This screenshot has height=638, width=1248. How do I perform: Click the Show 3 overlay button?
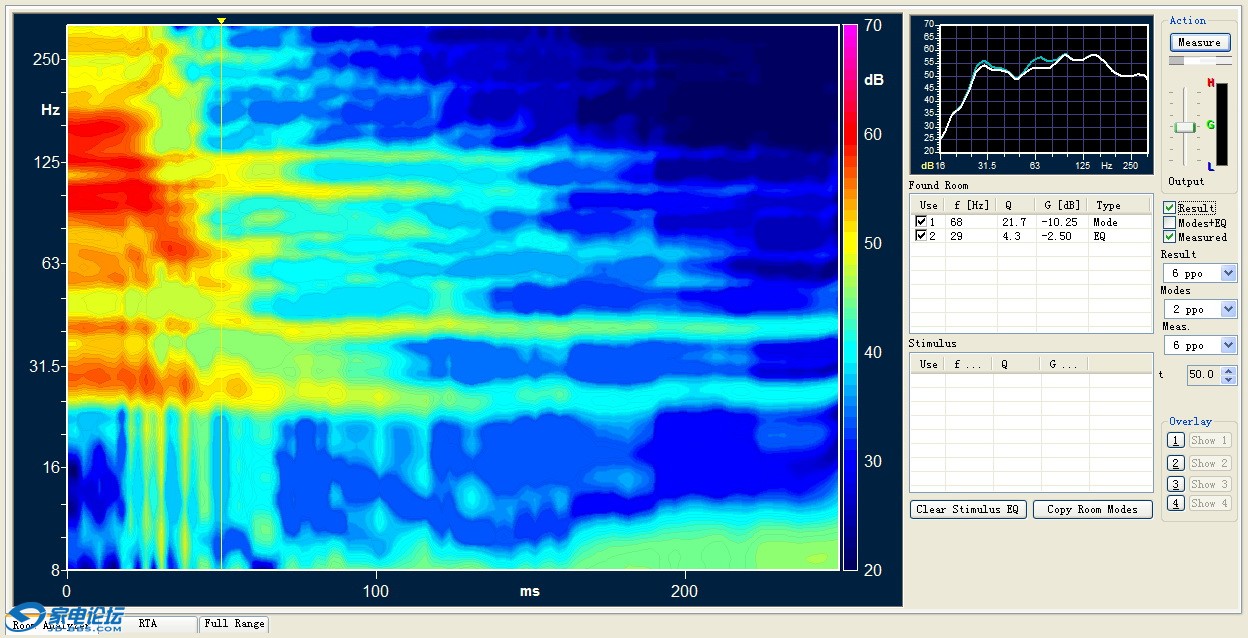pos(1209,484)
